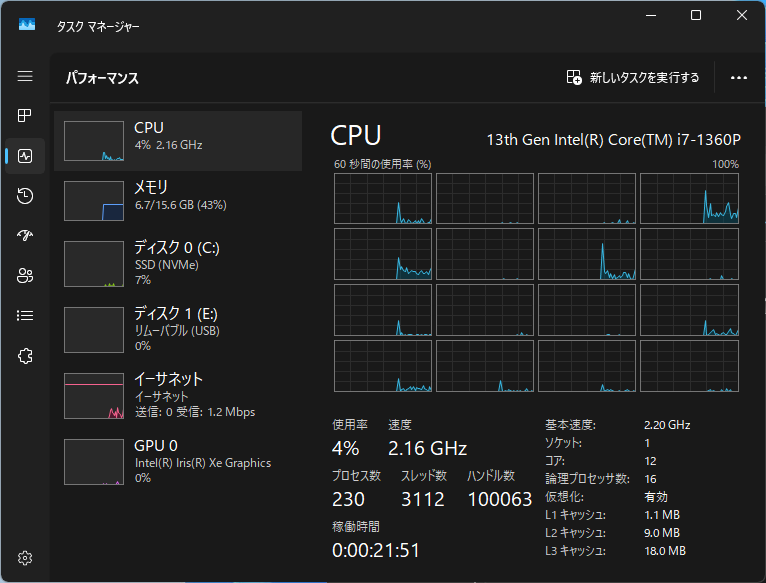The width and height of the screenshot is (766, 583).
Task: Open Task Manager settings gear
Action: tap(25, 557)
